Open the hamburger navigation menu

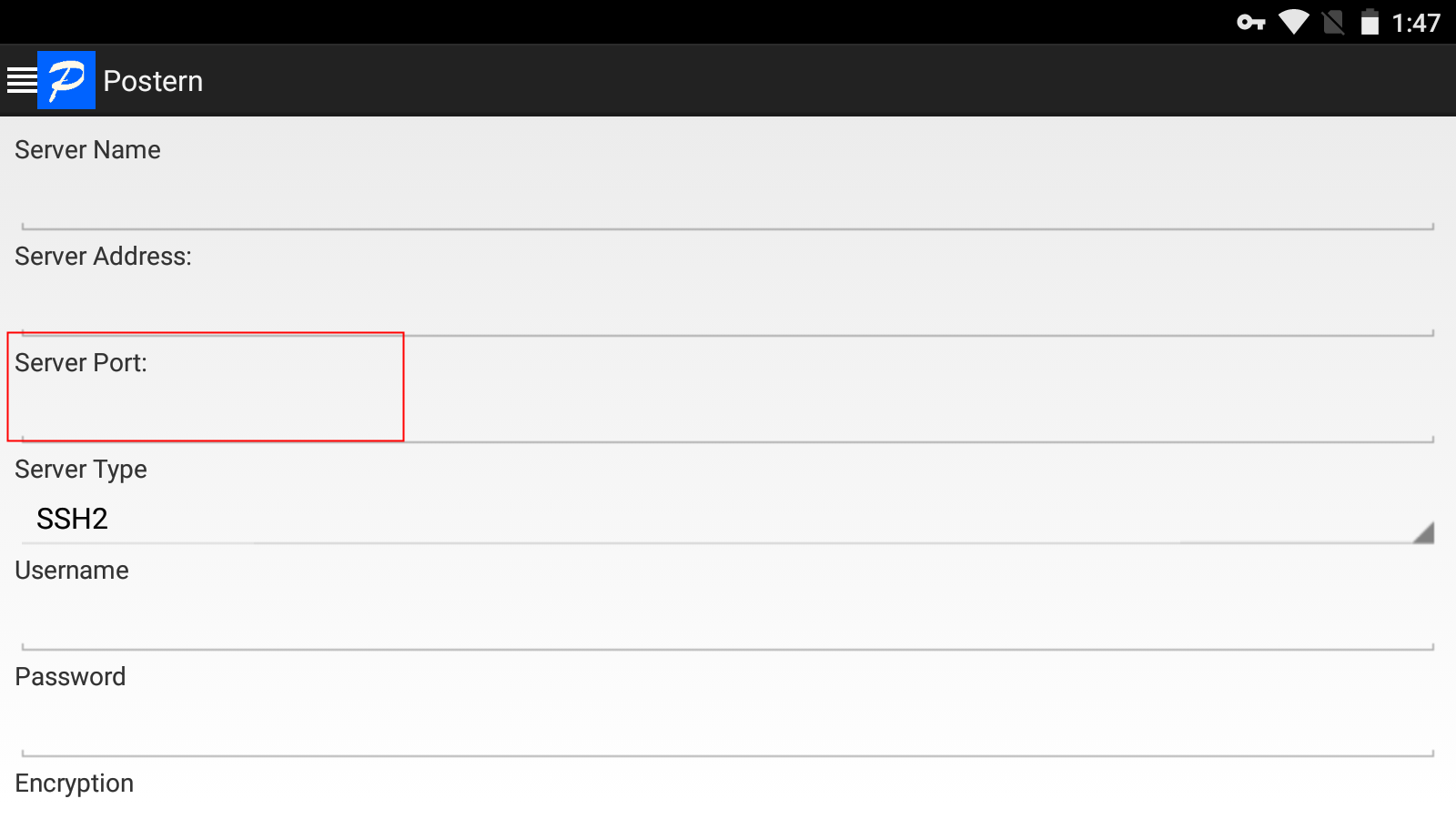pyautogui.click(x=21, y=80)
